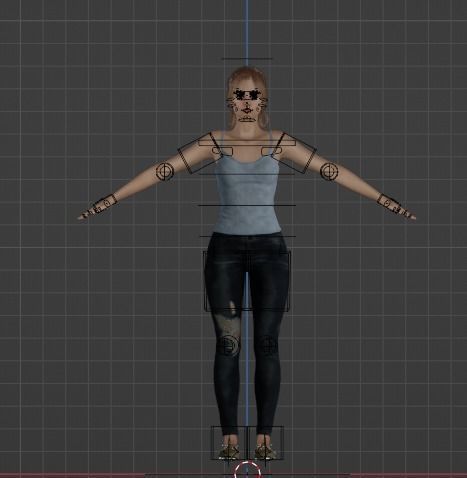The width and height of the screenshot is (467, 478).
Task: Click the spine control line at the waist of the tank top
Action: [247, 205]
